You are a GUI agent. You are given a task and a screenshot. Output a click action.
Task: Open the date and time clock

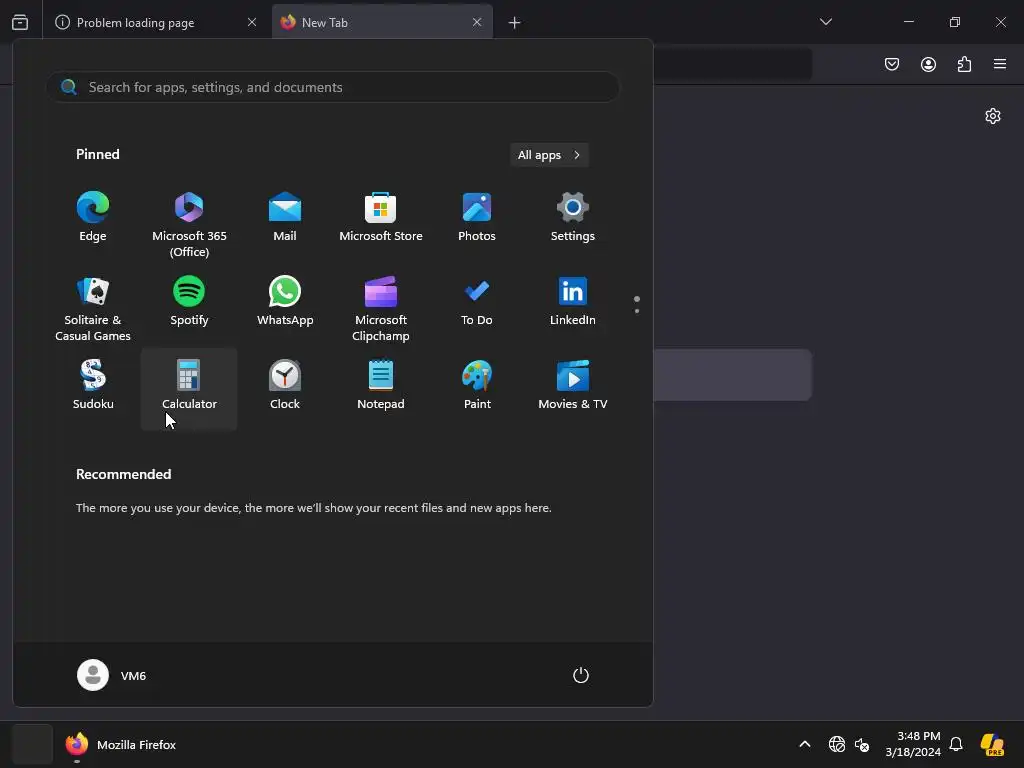click(913, 744)
